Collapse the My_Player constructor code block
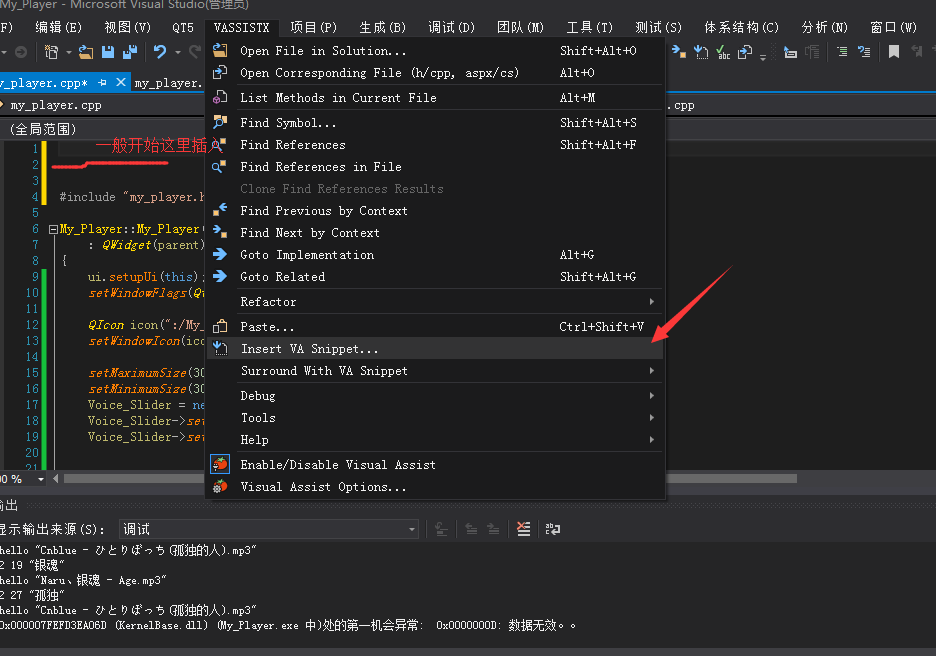This screenshot has width=936, height=656. [53, 229]
